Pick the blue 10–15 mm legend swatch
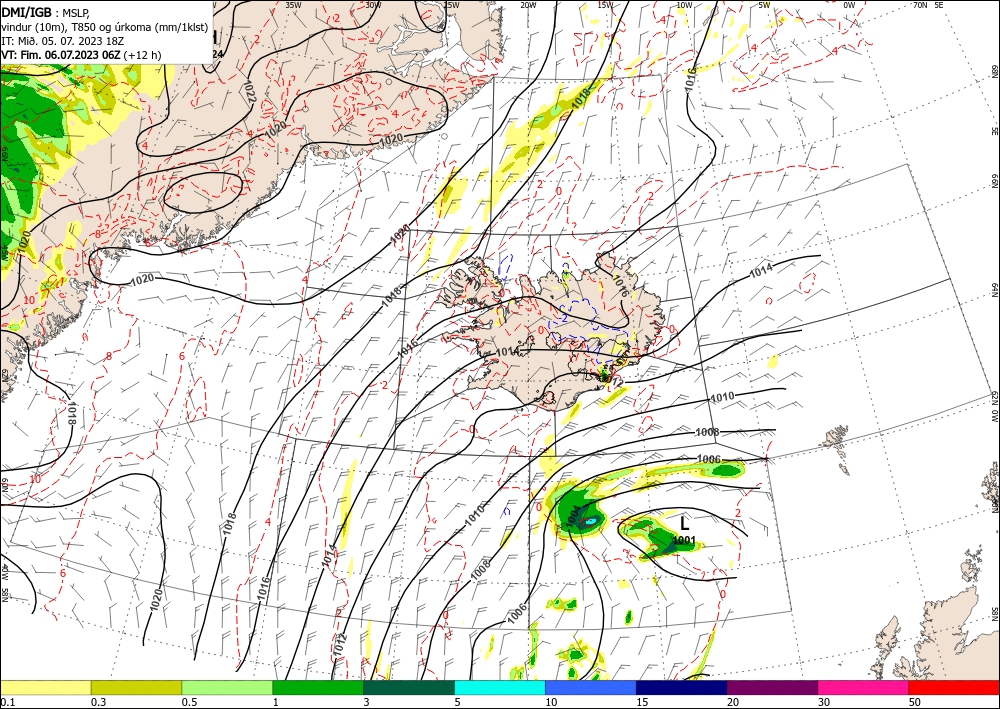Image resolution: width=1000 pixels, height=709 pixels. (x=591, y=687)
